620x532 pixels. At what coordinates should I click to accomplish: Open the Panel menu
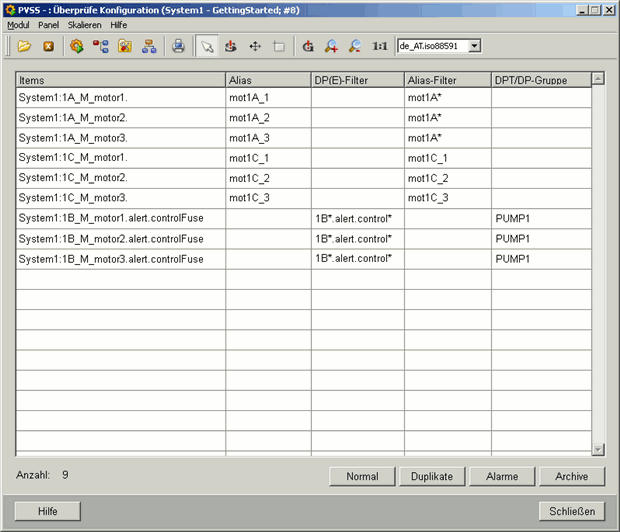49,24
